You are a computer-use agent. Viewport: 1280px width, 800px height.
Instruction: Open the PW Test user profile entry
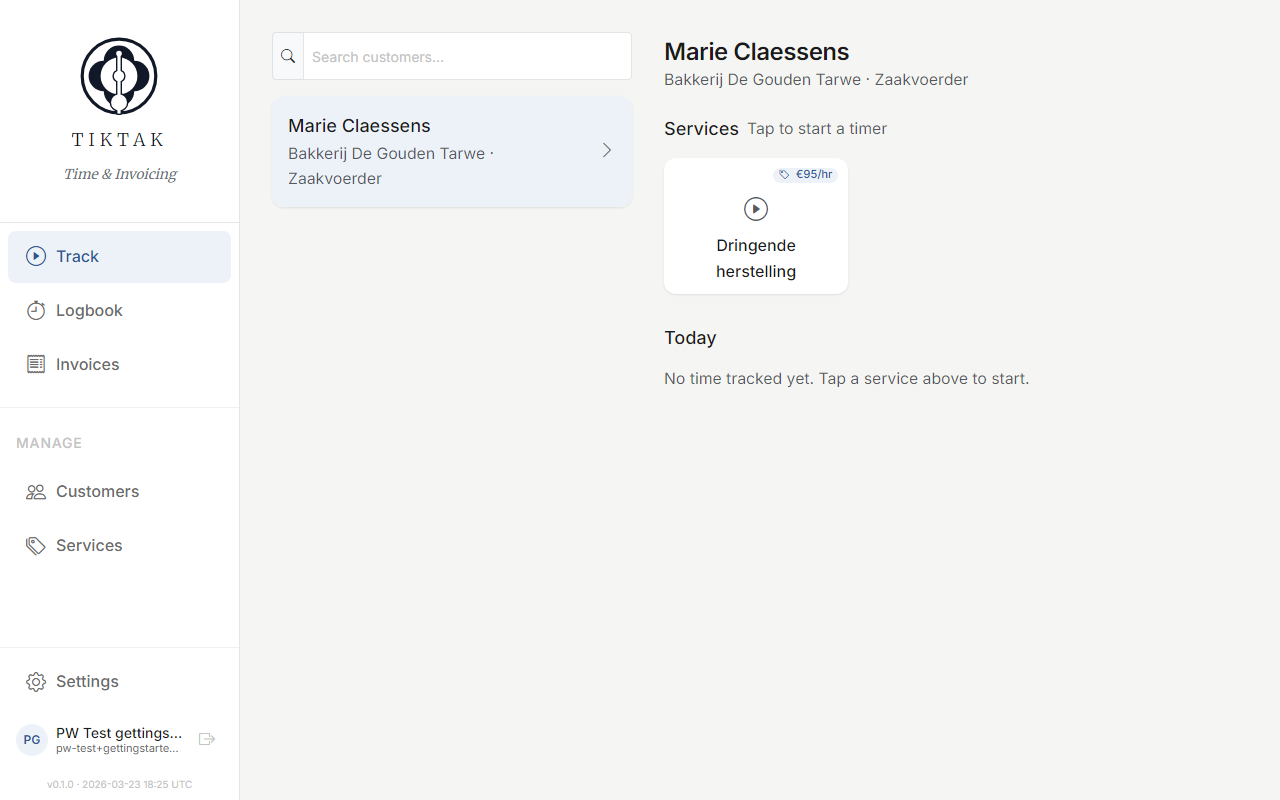click(x=118, y=739)
